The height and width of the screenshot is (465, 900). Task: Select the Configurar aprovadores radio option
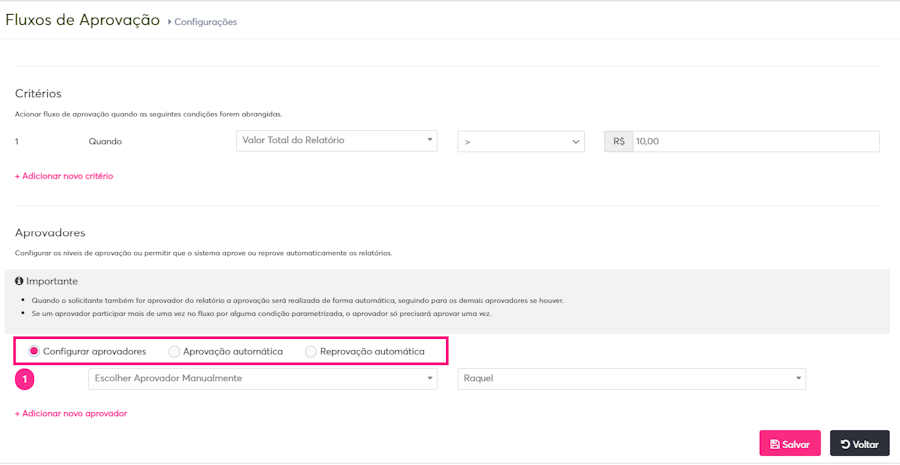(34, 351)
